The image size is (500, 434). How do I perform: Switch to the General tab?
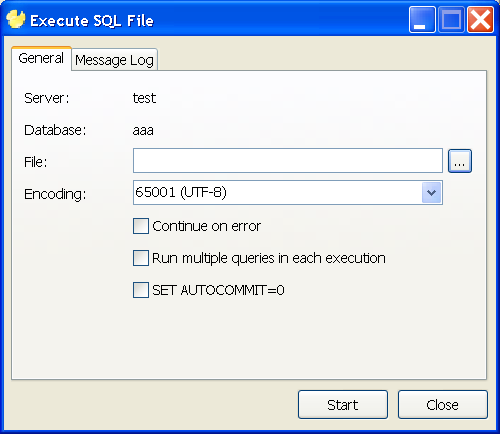tap(41, 58)
